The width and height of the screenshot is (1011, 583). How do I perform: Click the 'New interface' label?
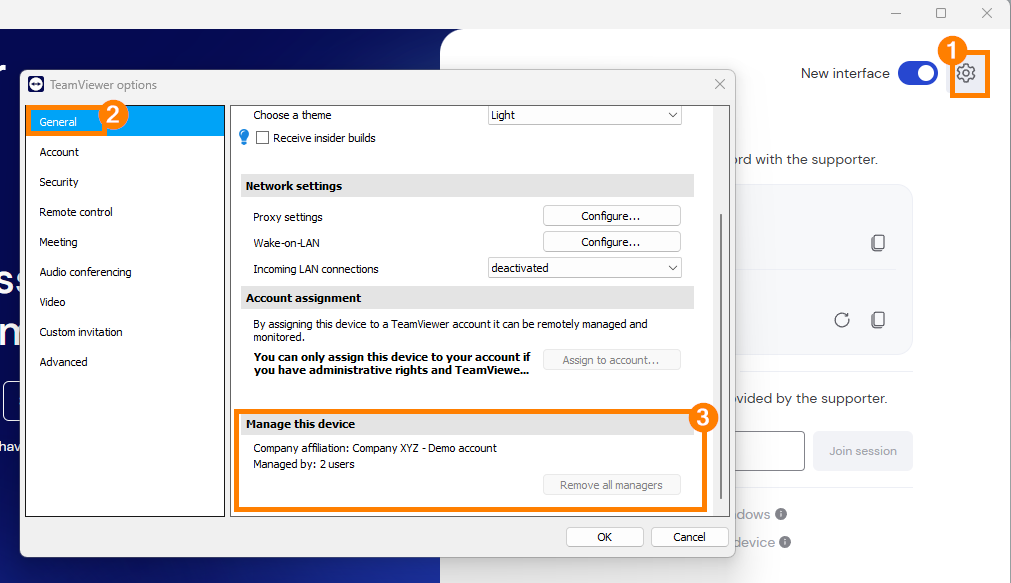point(845,74)
